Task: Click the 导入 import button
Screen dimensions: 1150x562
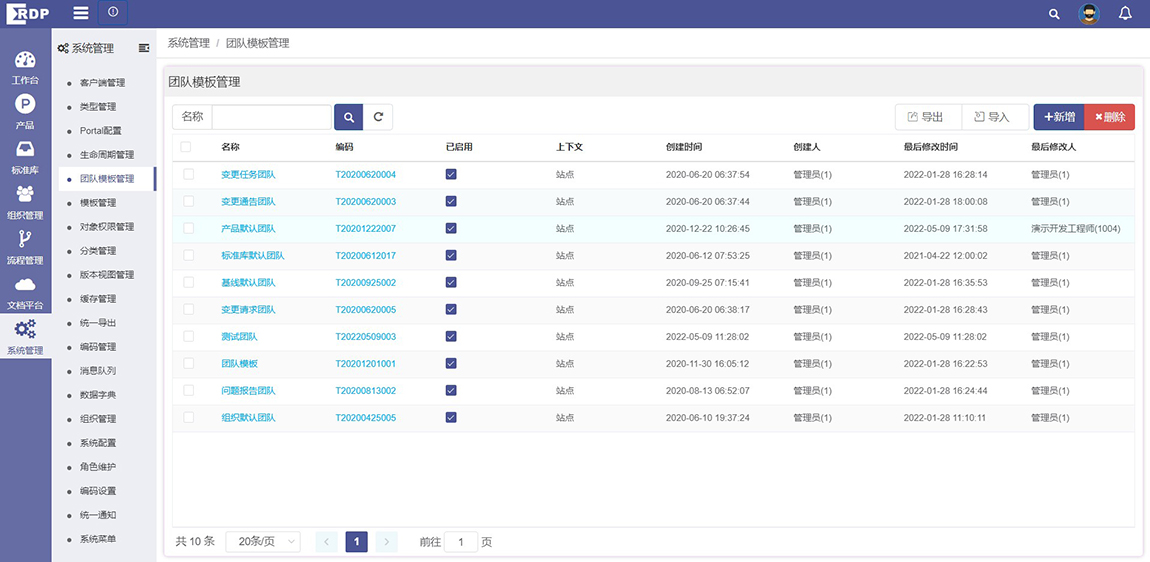Action: click(x=995, y=117)
